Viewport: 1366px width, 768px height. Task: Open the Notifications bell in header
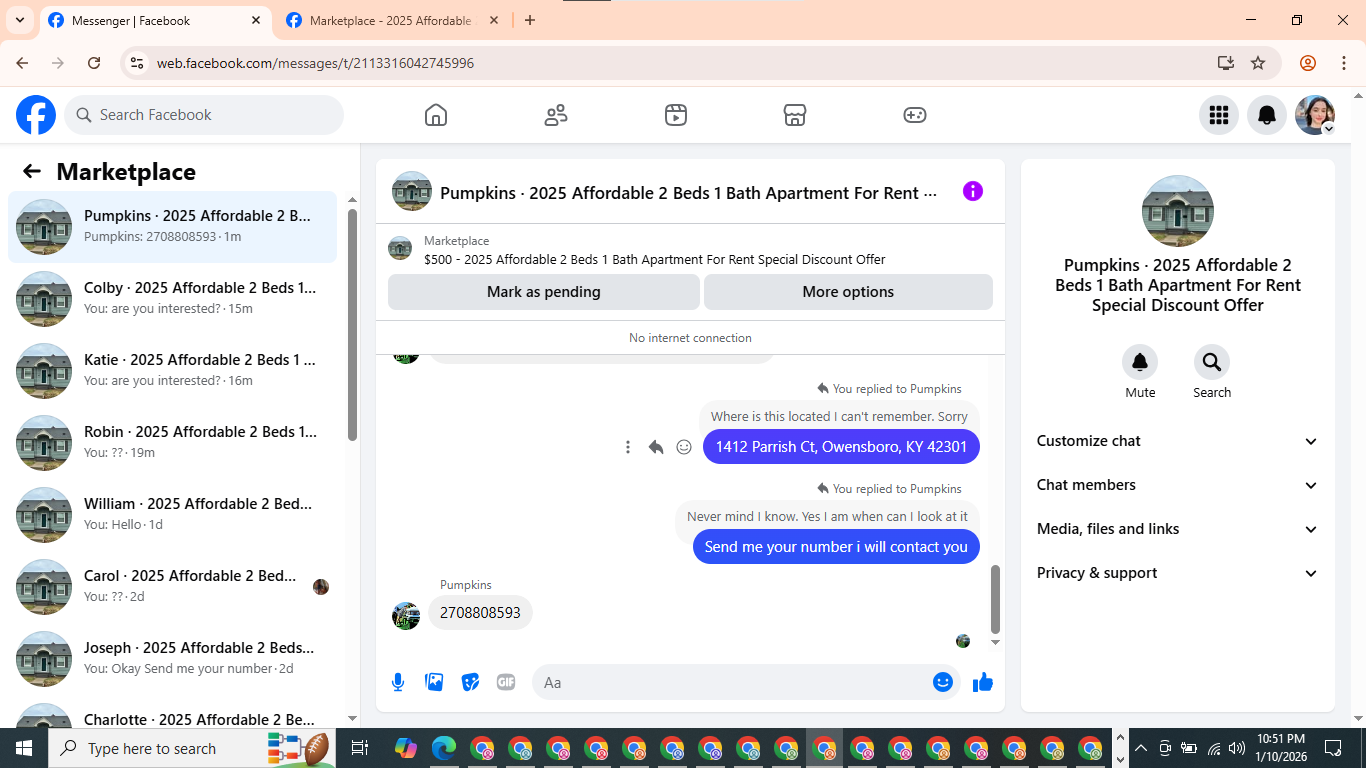coord(1267,115)
